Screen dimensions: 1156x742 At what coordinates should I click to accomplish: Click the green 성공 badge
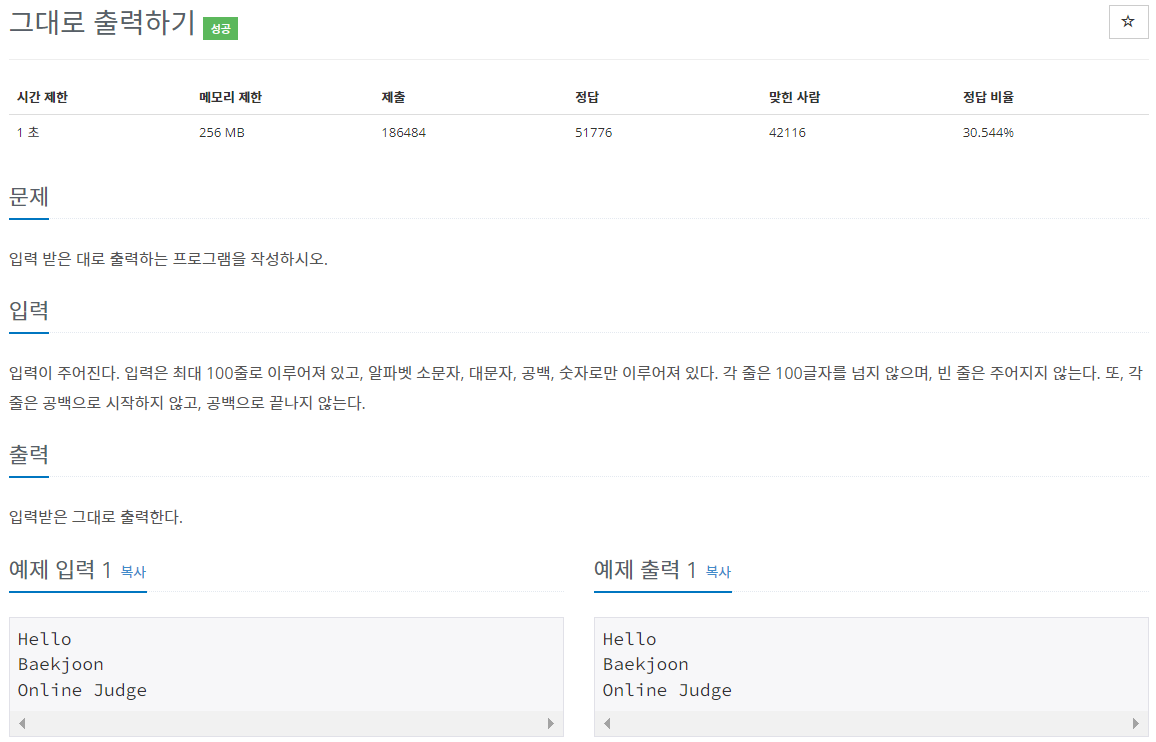click(219, 29)
